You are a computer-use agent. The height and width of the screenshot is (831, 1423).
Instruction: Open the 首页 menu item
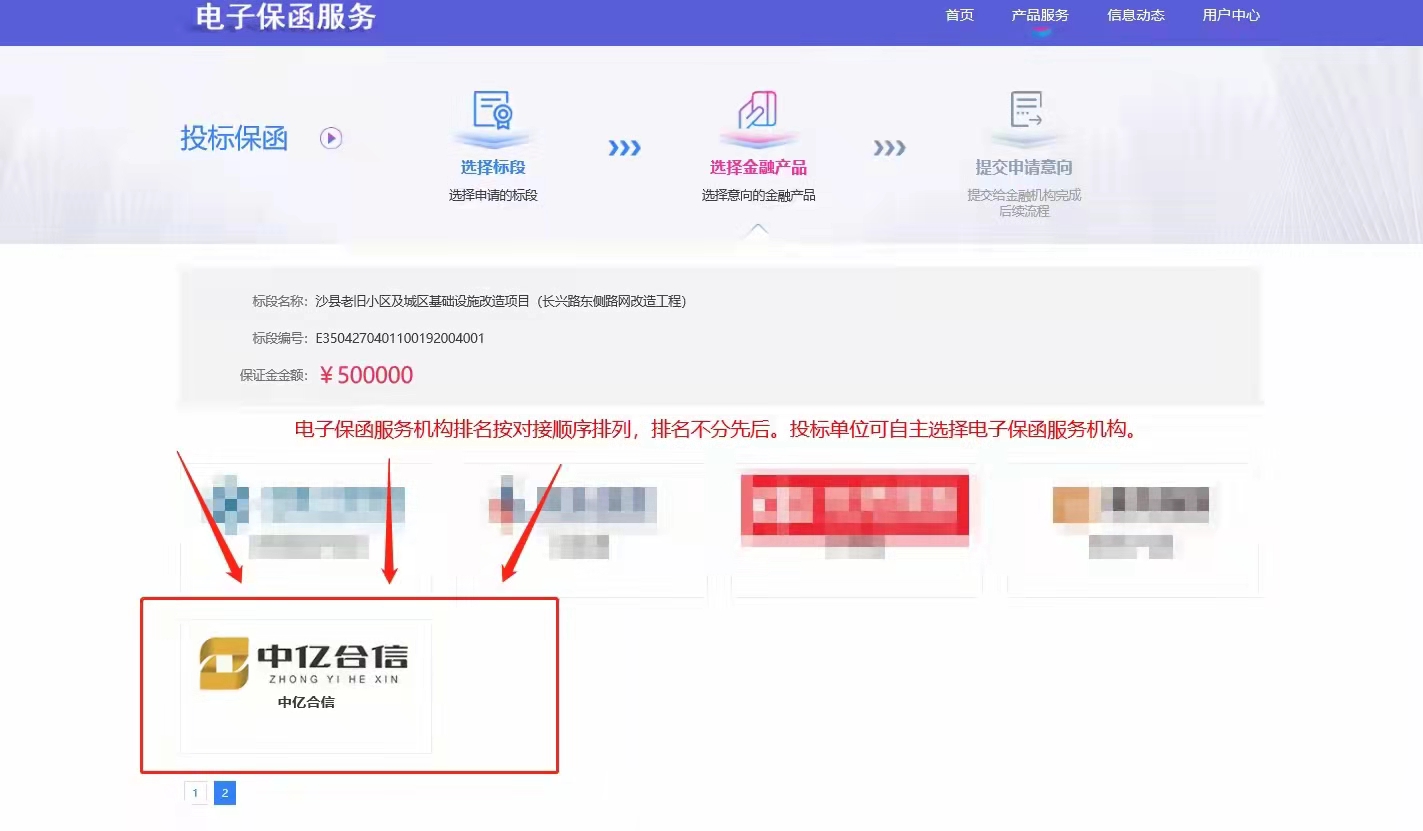959,15
